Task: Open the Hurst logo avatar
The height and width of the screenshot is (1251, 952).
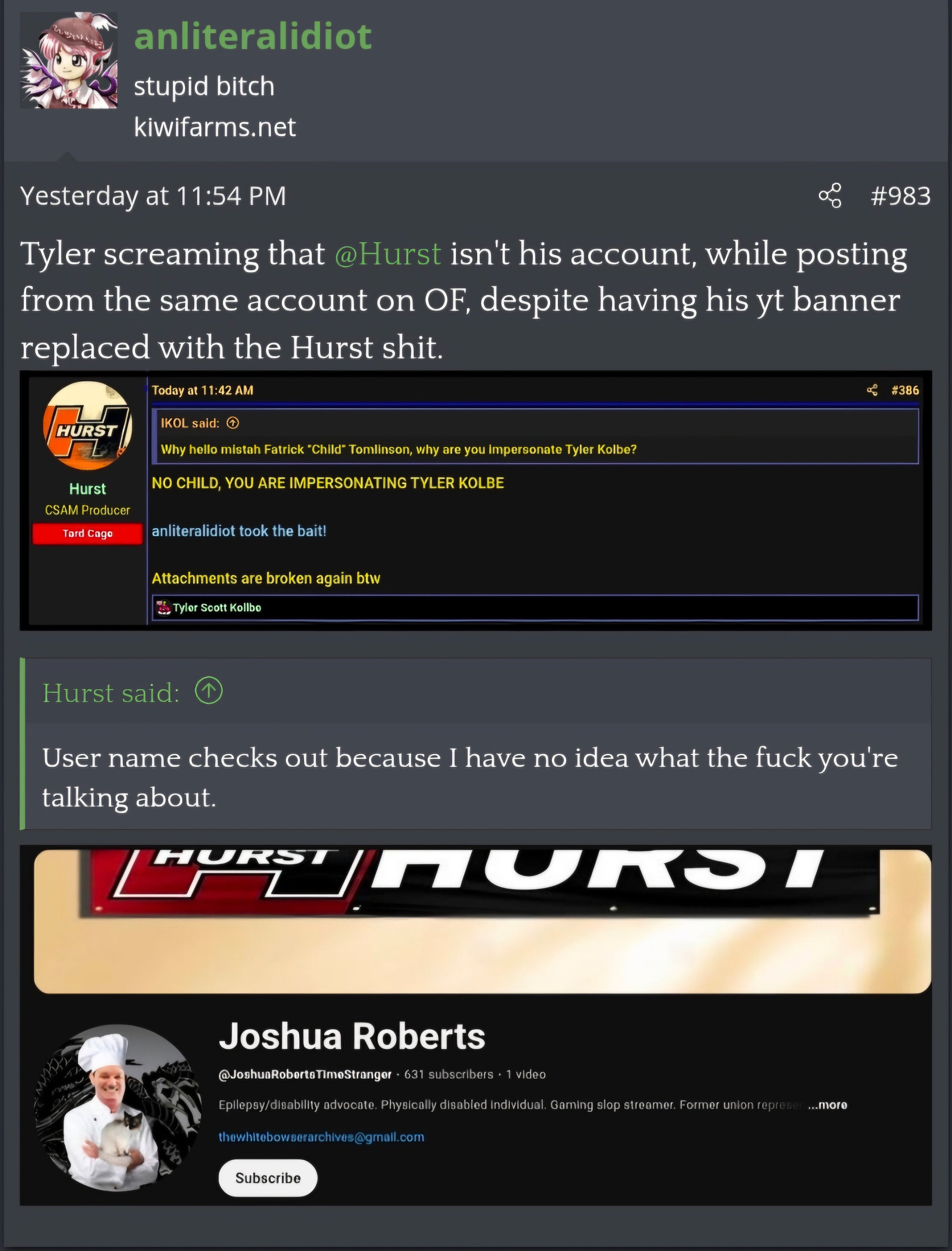Action: (87, 426)
